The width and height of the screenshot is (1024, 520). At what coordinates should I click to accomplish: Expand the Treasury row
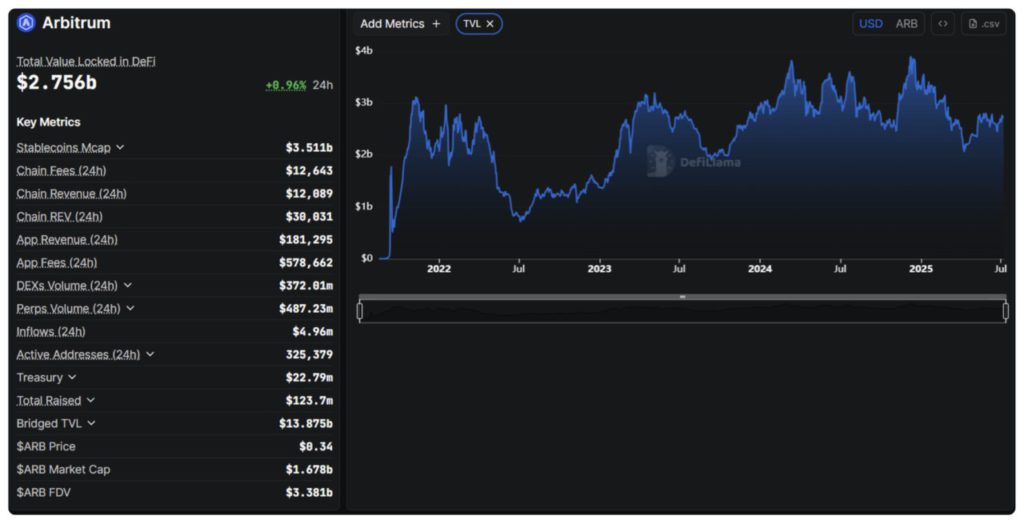(x=72, y=378)
